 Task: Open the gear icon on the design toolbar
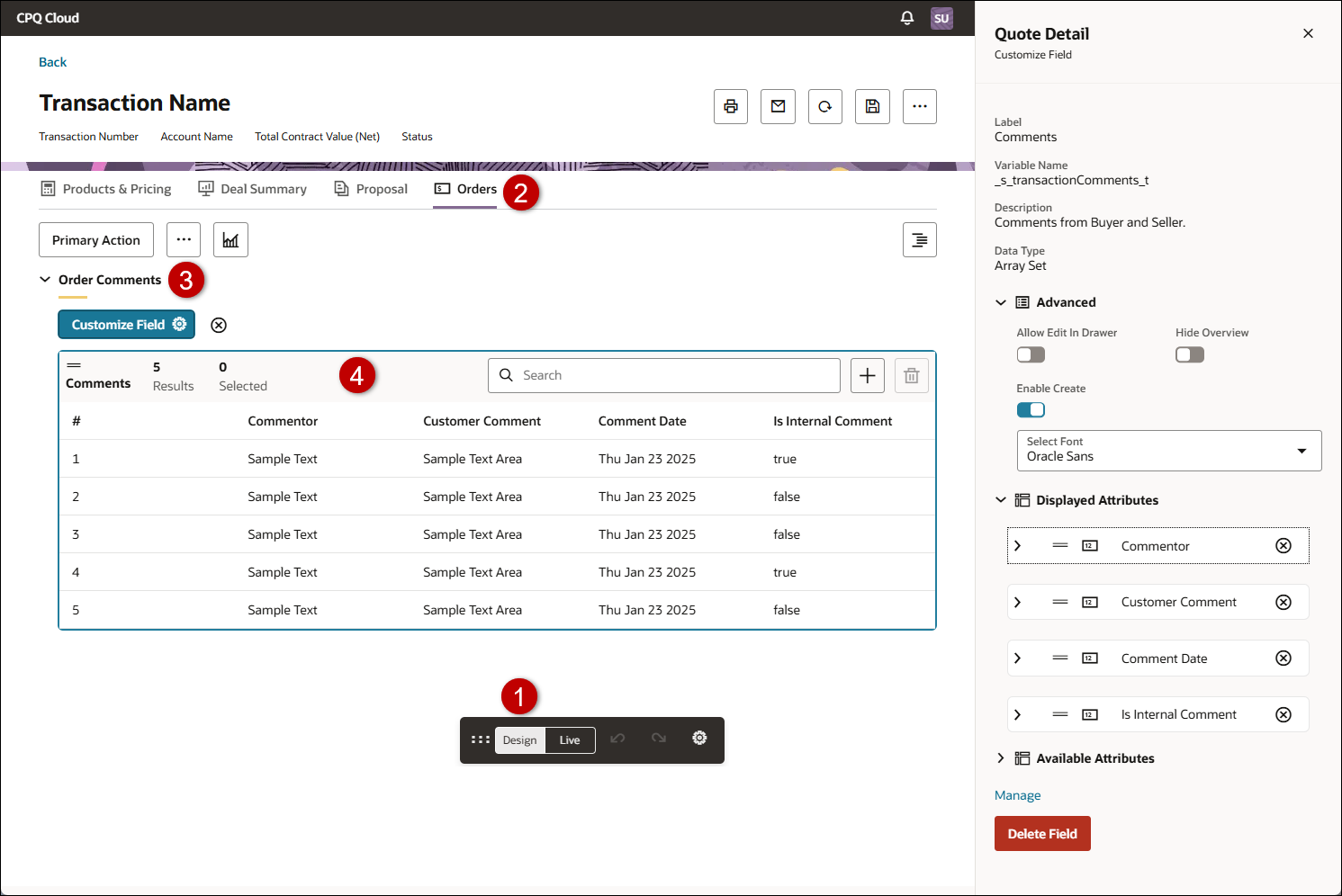(699, 738)
